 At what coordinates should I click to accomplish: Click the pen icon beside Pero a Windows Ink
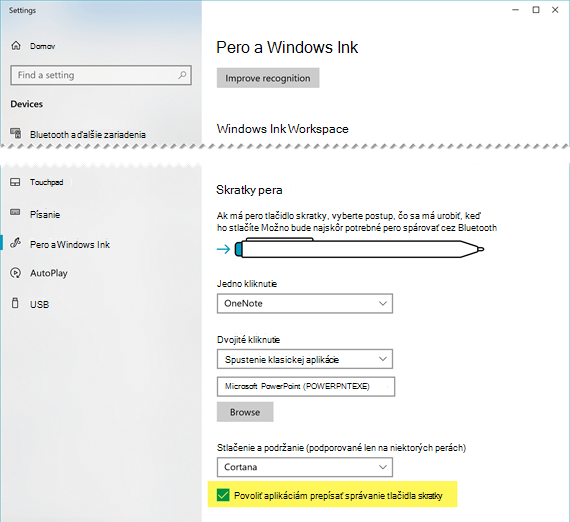(15, 243)
